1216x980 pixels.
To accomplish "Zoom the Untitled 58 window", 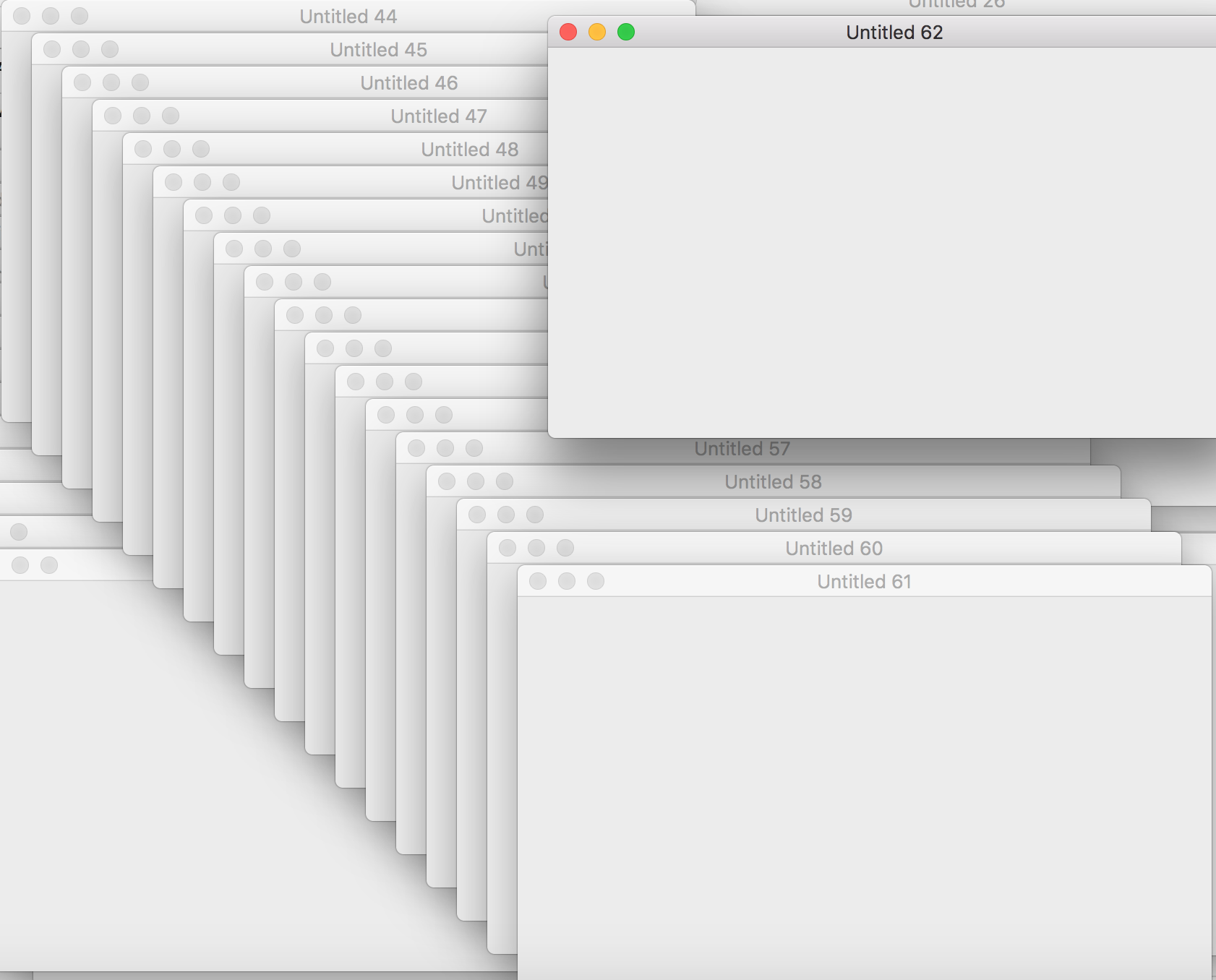I will (x=505, y=481).
